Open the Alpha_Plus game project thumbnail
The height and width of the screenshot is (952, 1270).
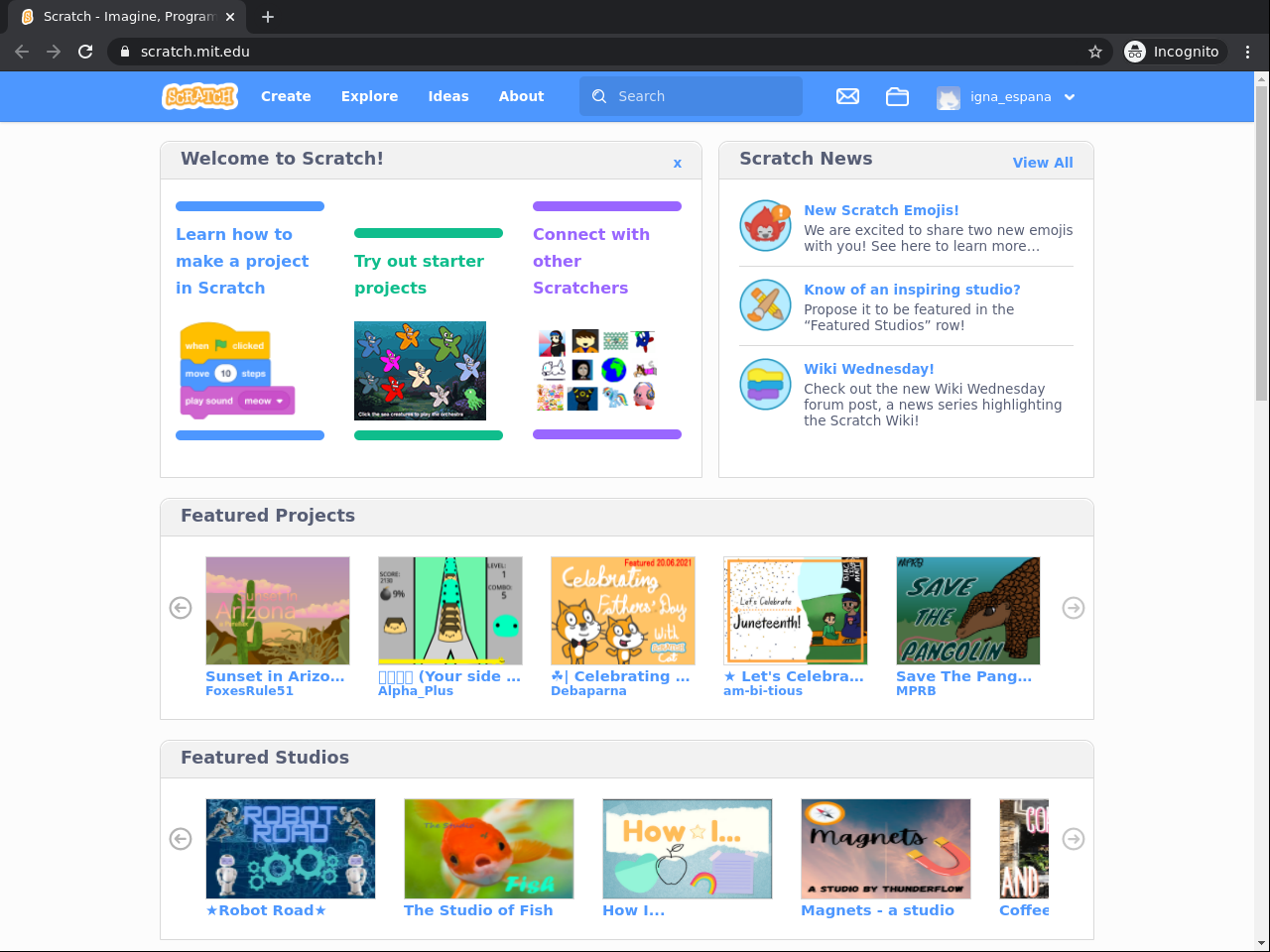point(450,611)
